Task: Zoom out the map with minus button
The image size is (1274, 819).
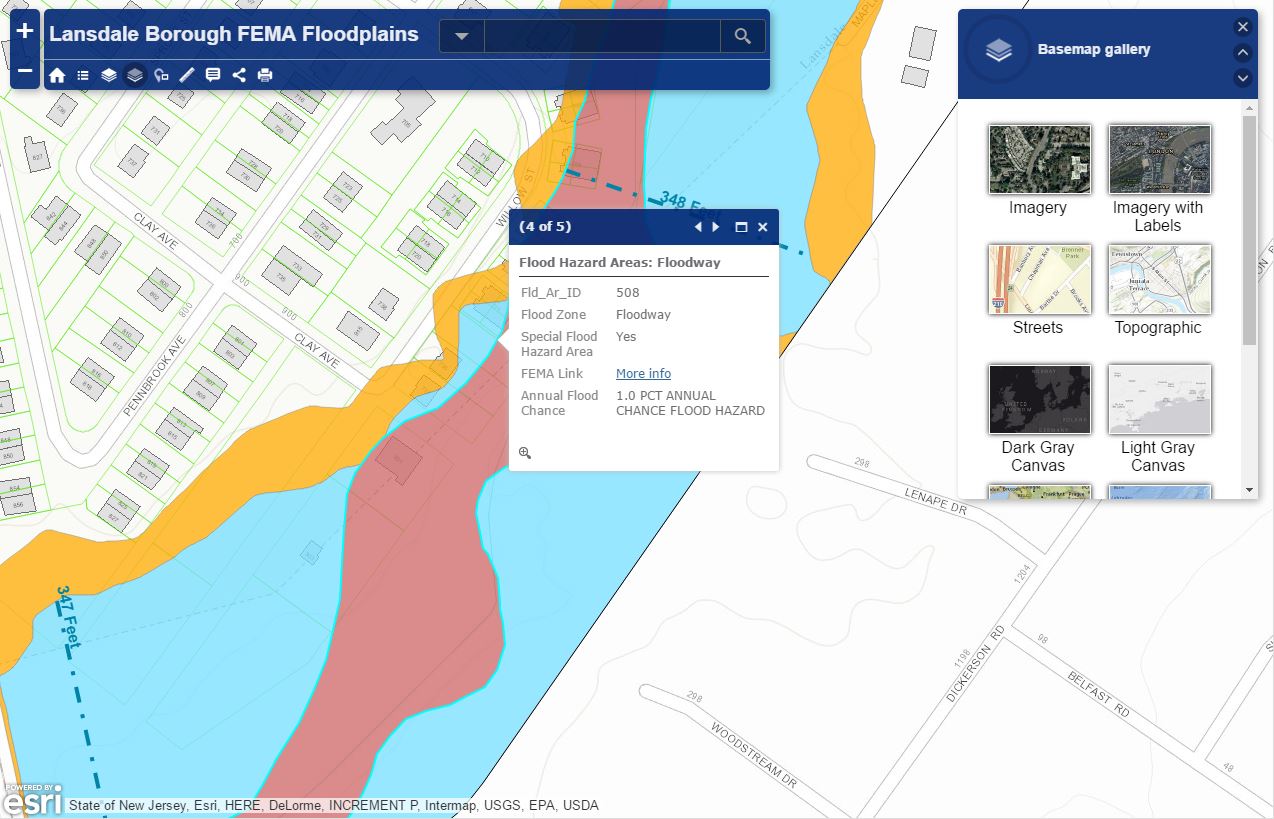Action: click(25, 71)
